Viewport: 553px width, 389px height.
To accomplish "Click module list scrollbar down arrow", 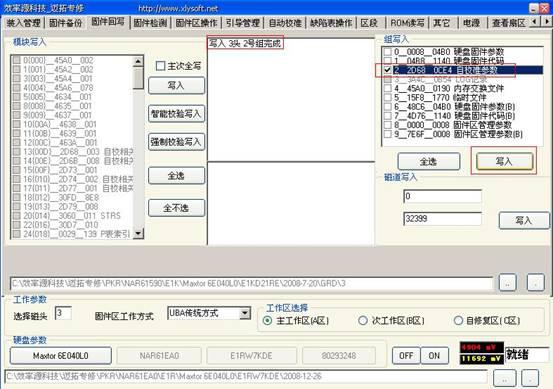I will point(138,233).
